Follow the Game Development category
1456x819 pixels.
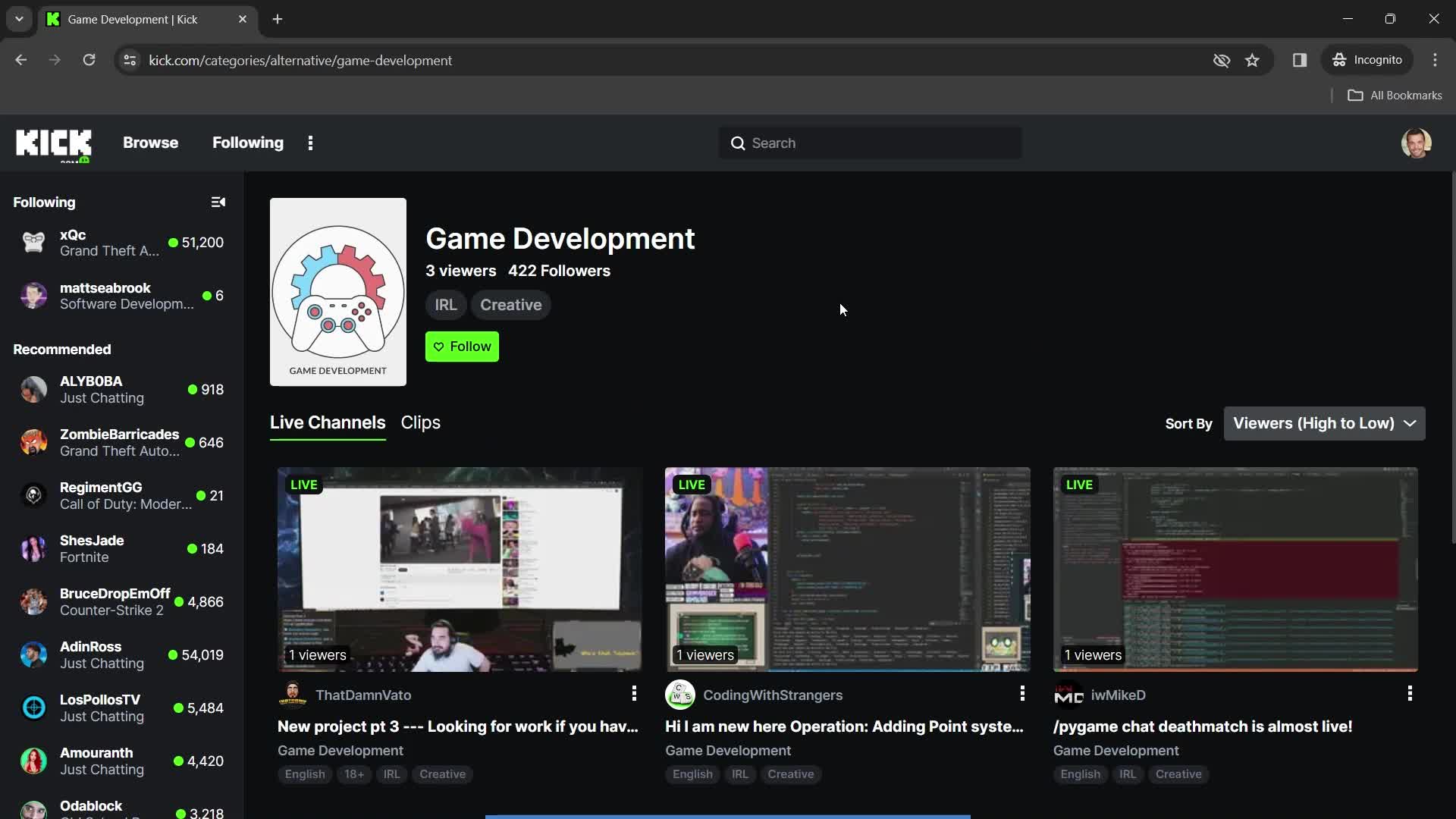462,347
